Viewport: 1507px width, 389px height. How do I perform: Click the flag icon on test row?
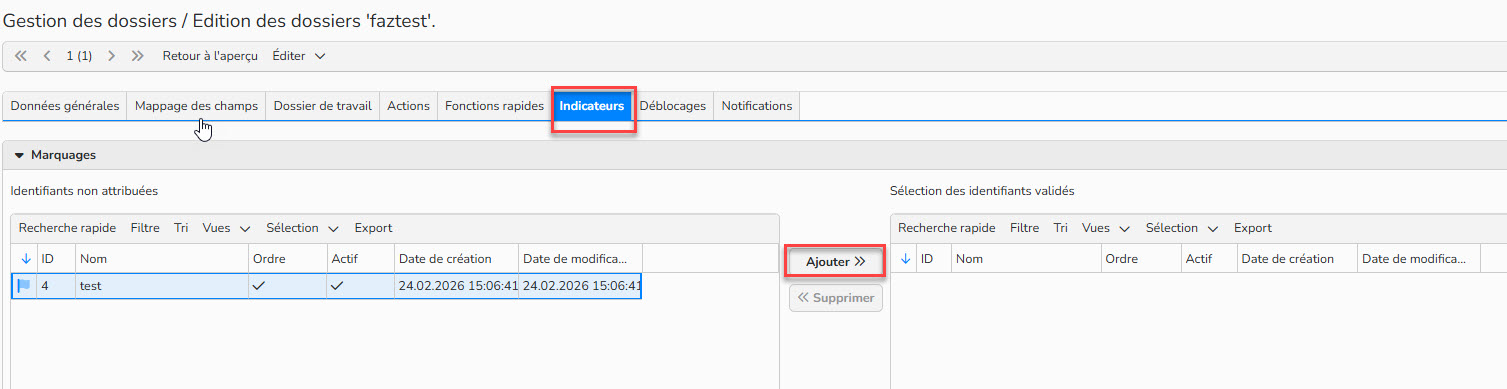(x=24, y=286)
